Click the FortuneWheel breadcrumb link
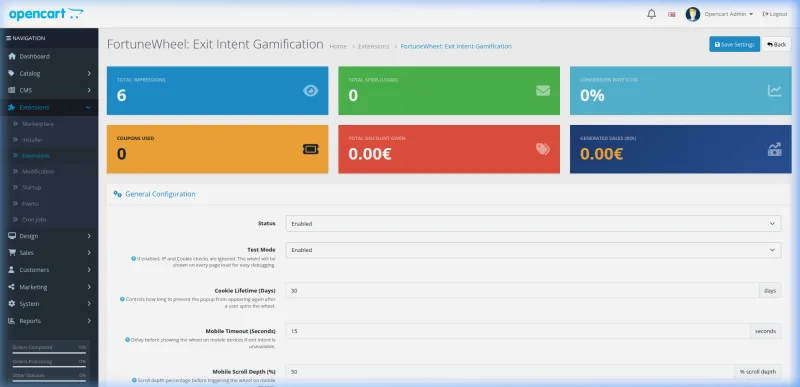The image size is (800, 387). [x=456, y=46]
